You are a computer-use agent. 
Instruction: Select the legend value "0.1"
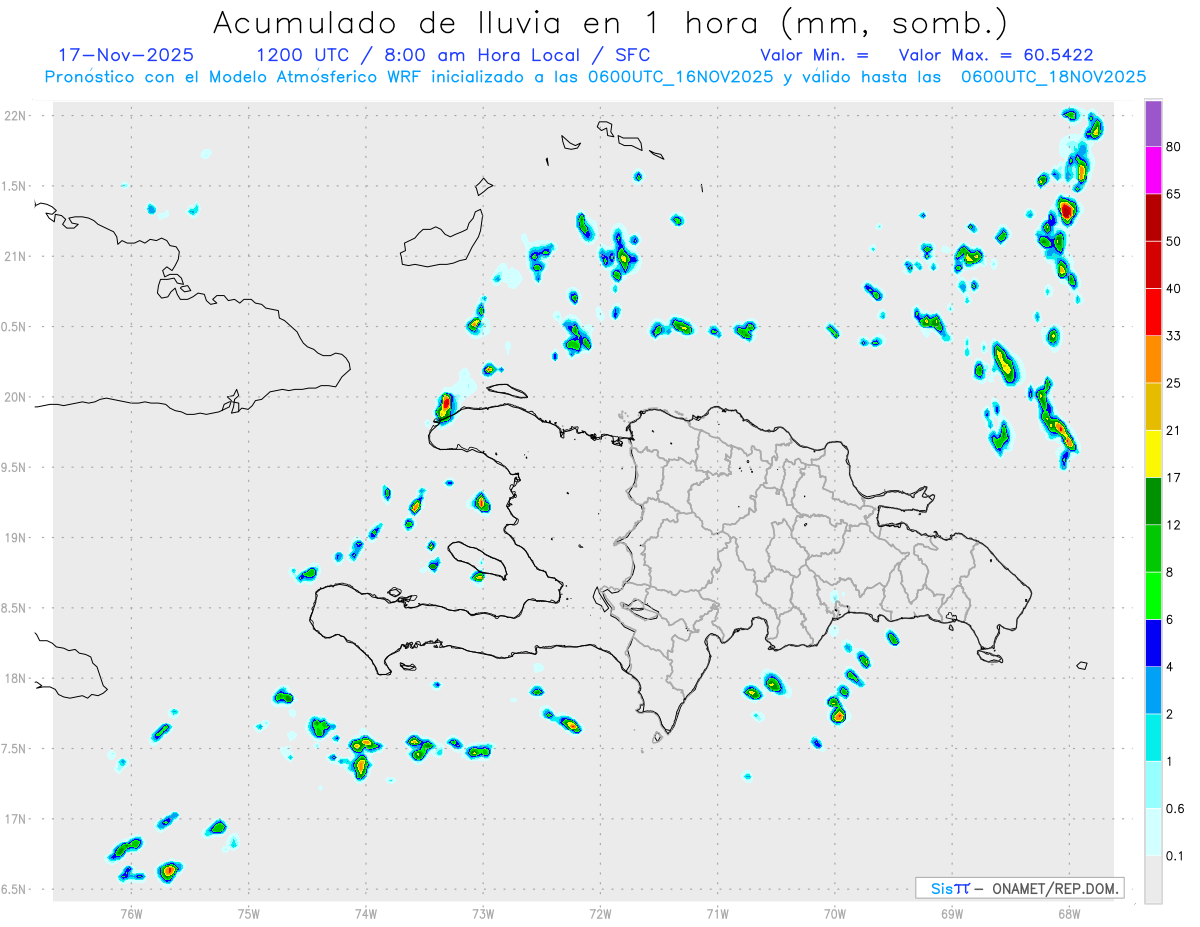1176,857
